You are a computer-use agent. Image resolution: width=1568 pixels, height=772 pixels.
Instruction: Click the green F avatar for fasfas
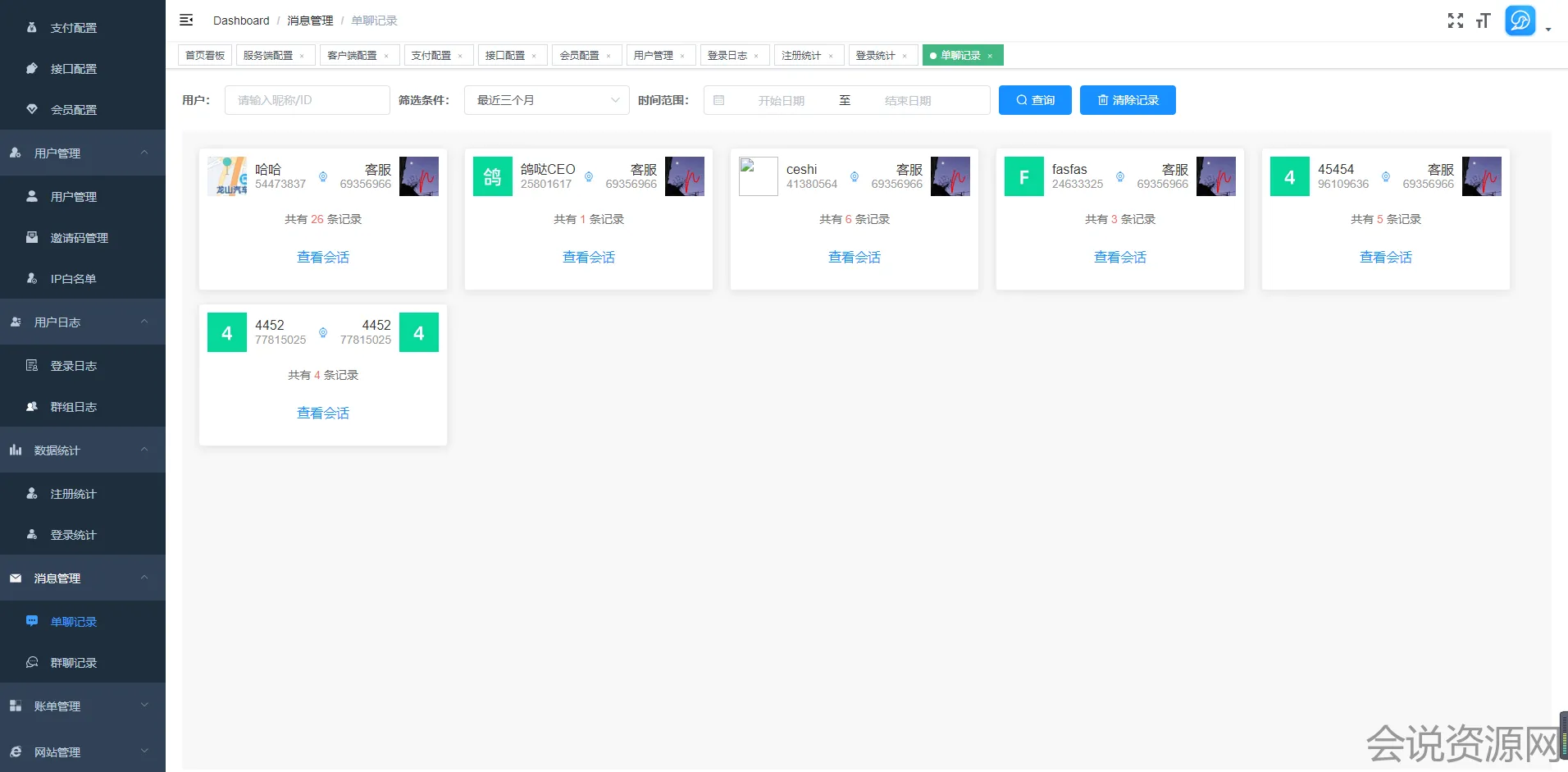(1024, 176)
